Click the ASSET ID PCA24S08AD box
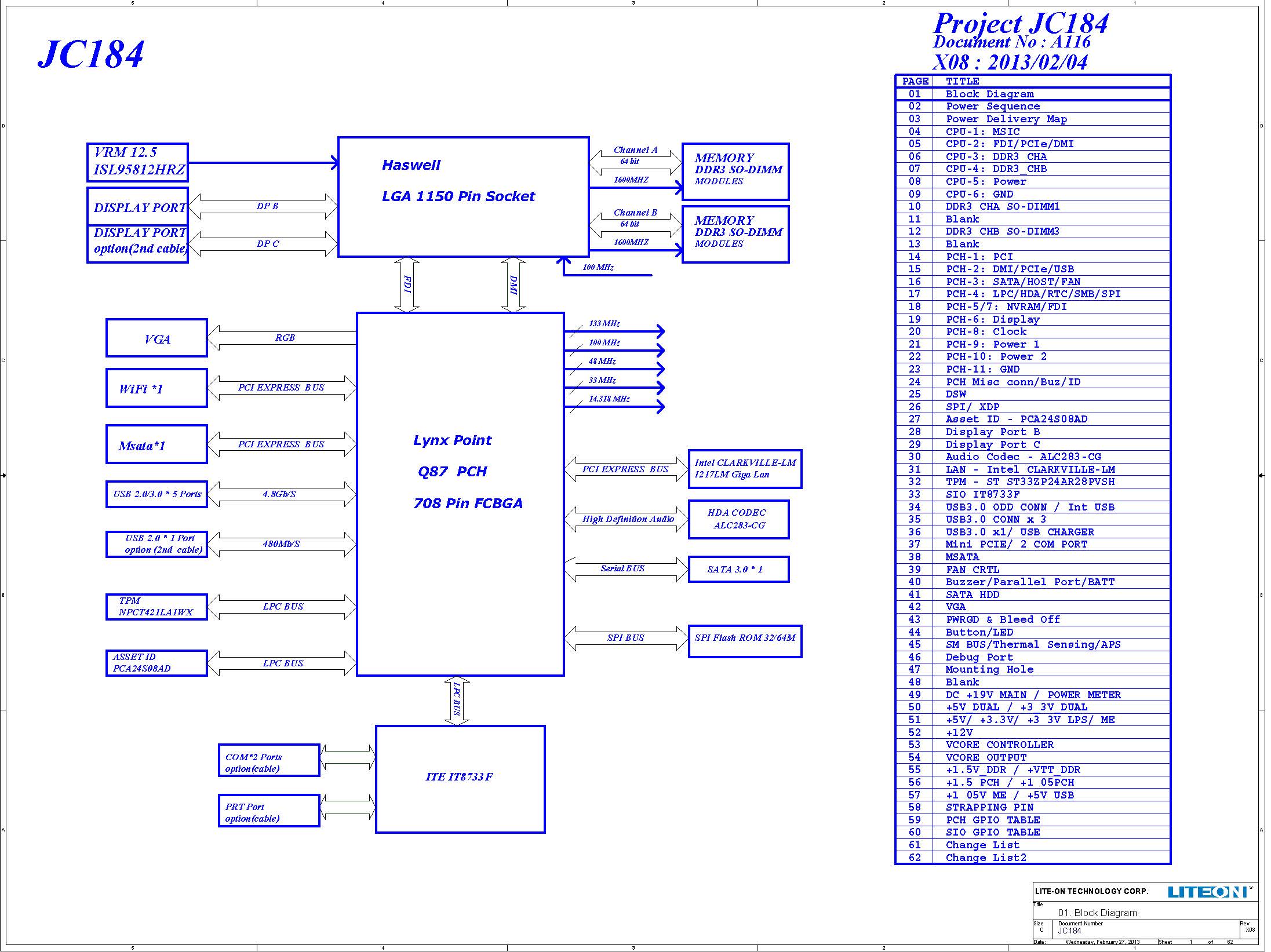Viewport: 1271px width, 952px height. (x=156, y=663)
